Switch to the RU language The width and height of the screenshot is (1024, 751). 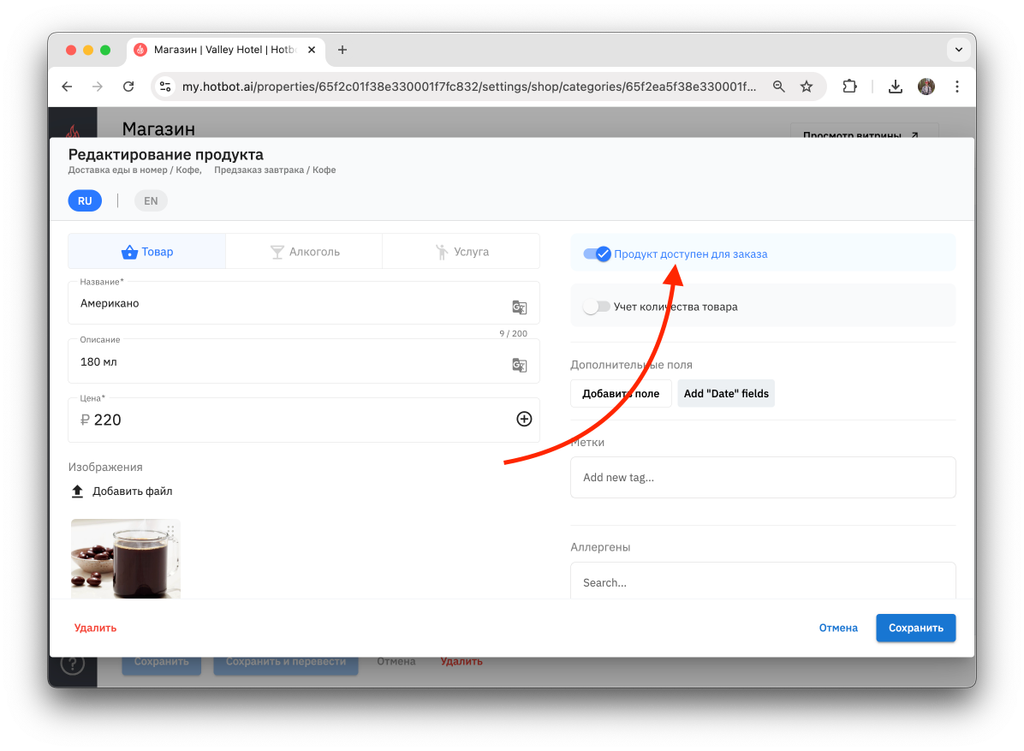tap(85, 200)
